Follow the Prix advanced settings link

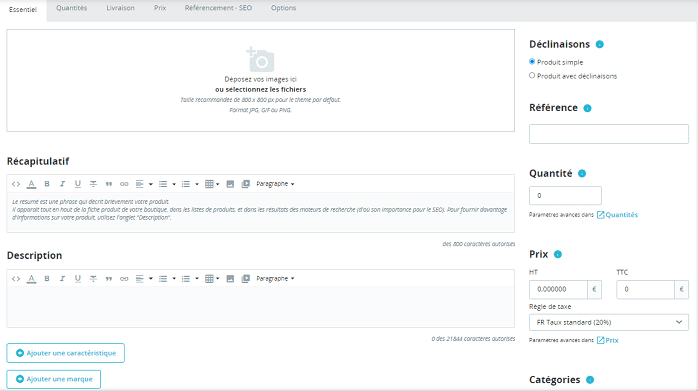[608, 340]
